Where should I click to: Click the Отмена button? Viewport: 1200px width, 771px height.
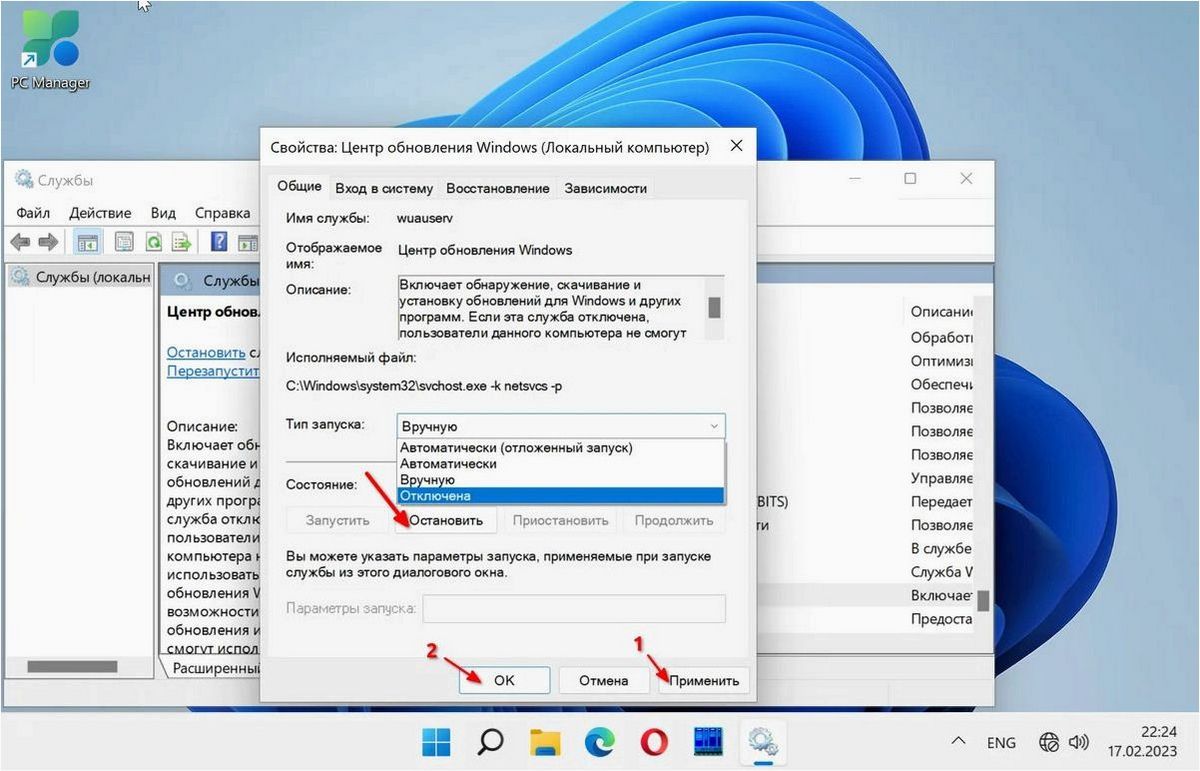tap(604, 680)
